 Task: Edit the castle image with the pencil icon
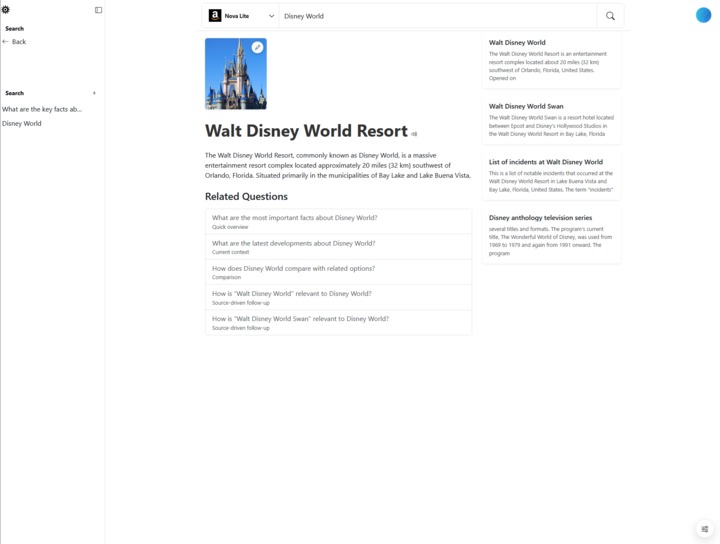pos(257,47)
